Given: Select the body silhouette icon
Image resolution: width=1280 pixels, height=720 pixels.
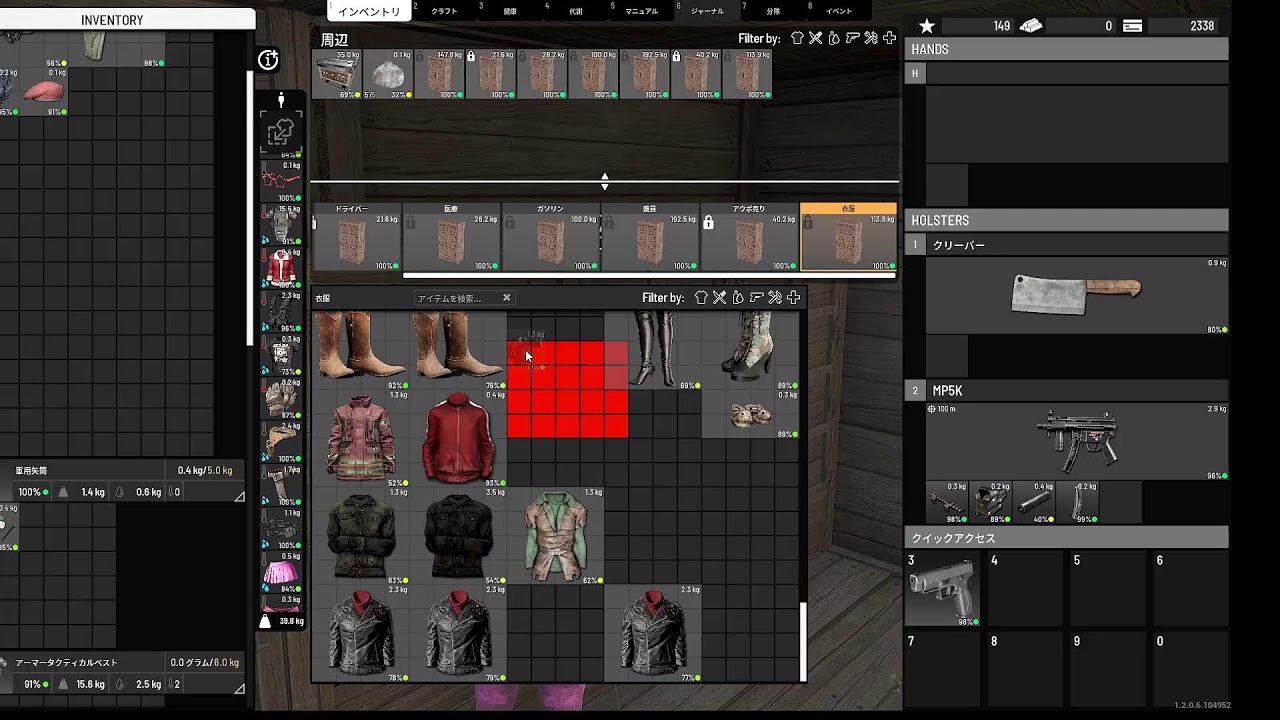Looking at the screenshot, I should pos(281,100).
